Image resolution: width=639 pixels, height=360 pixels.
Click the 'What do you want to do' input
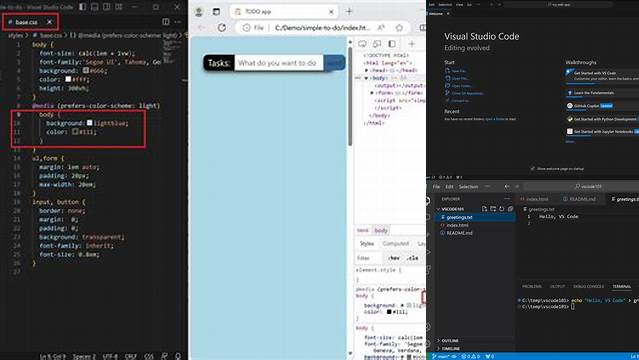(279, 63)
